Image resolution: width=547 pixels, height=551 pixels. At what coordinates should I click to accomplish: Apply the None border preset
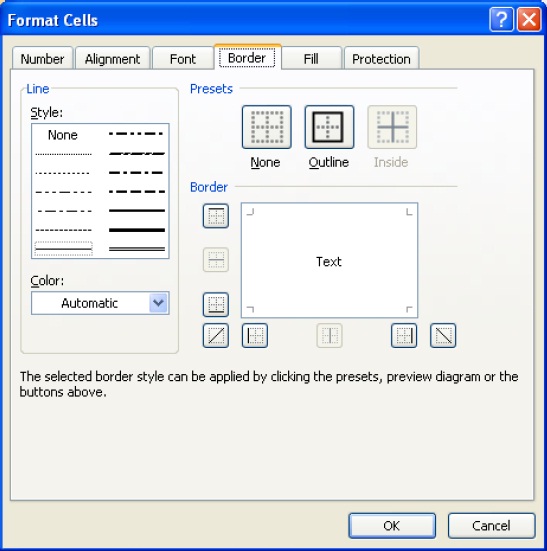point(267,127)
